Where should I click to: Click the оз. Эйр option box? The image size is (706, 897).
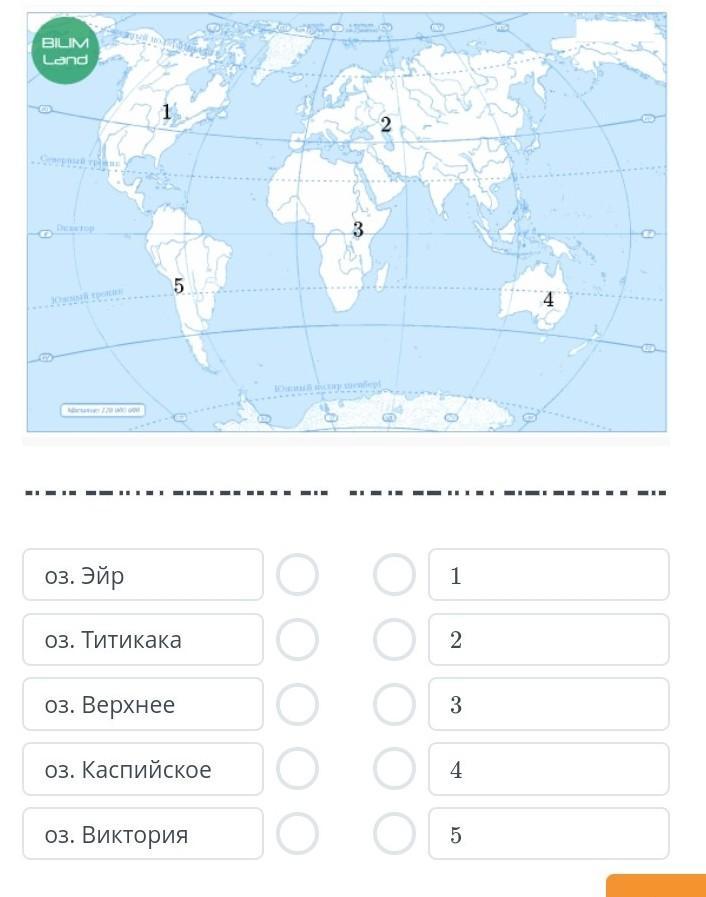tap(143, 574)
